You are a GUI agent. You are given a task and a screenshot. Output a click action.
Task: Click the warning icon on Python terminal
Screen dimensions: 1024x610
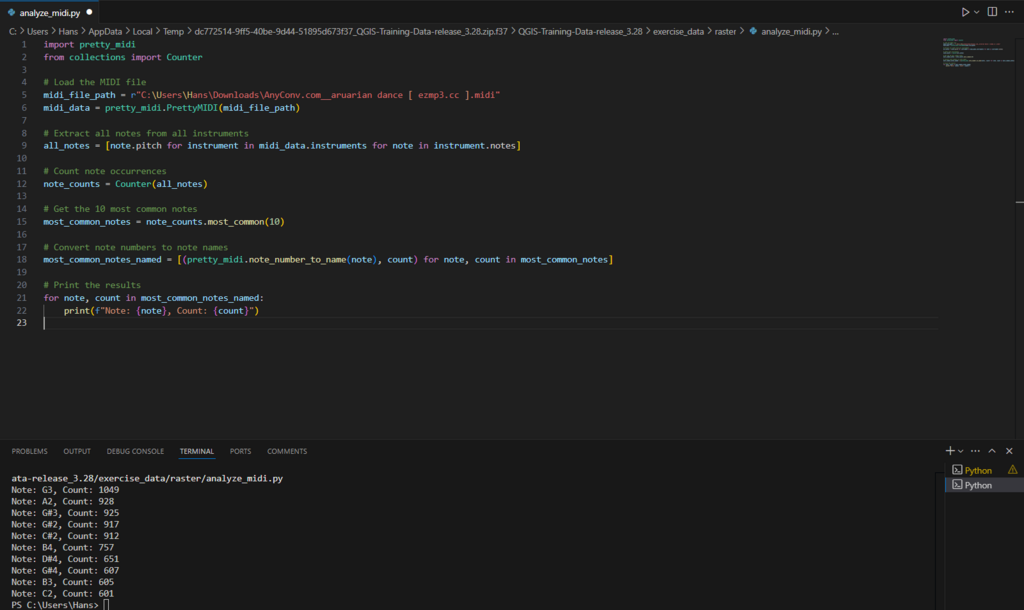[x=1012, y=470]
